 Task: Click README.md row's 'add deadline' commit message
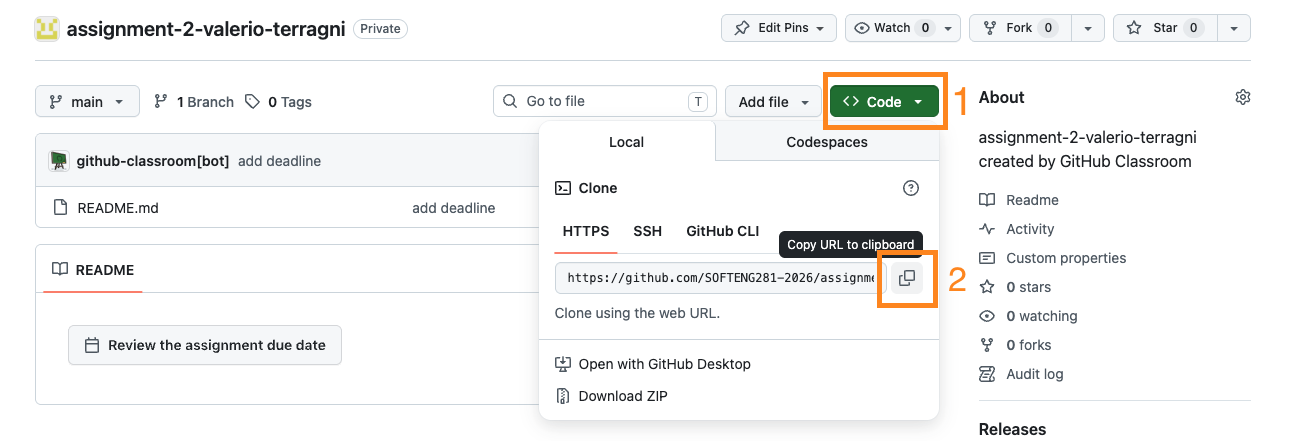tap(453, 208)
